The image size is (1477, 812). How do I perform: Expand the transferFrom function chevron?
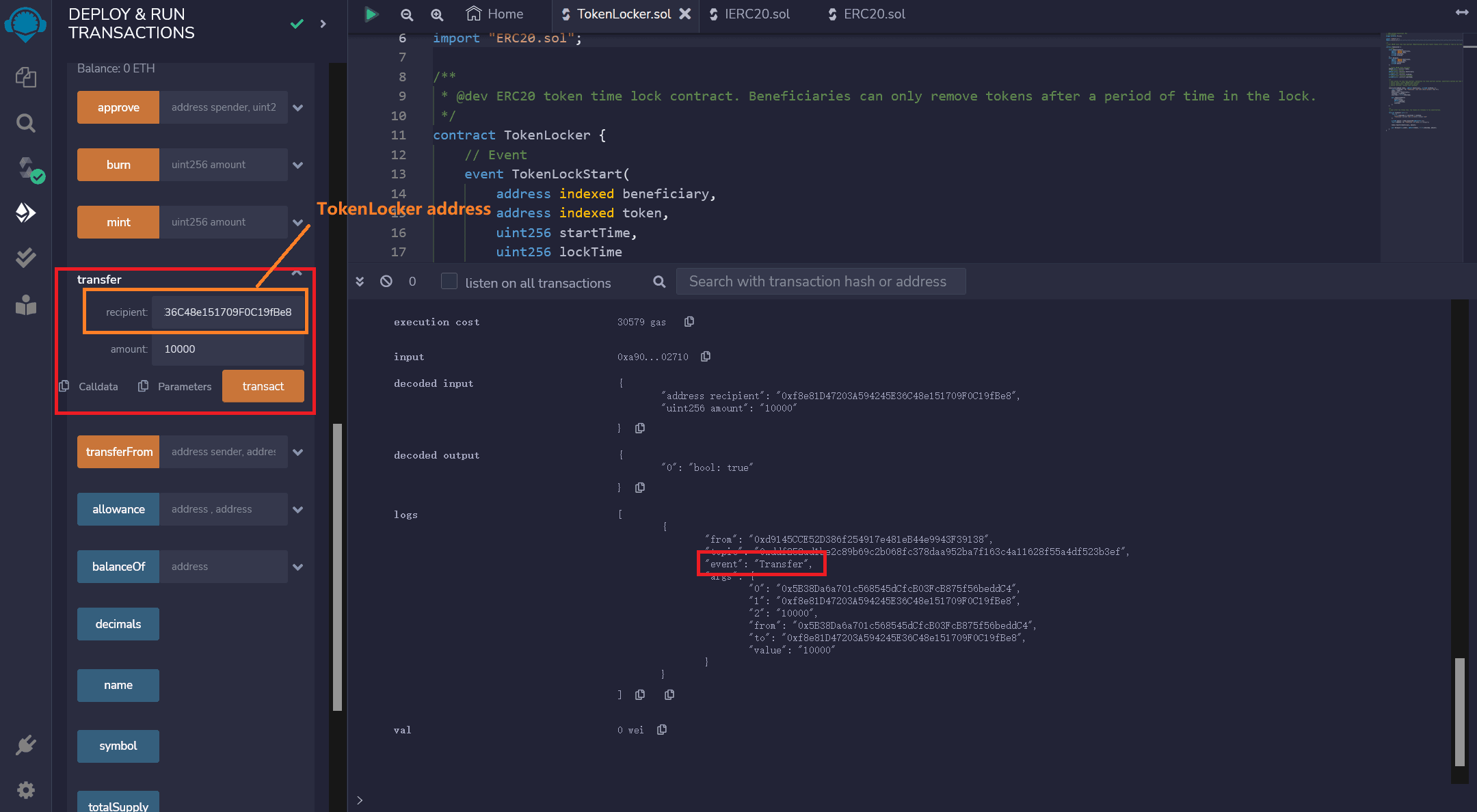click(x=298, y=452)
